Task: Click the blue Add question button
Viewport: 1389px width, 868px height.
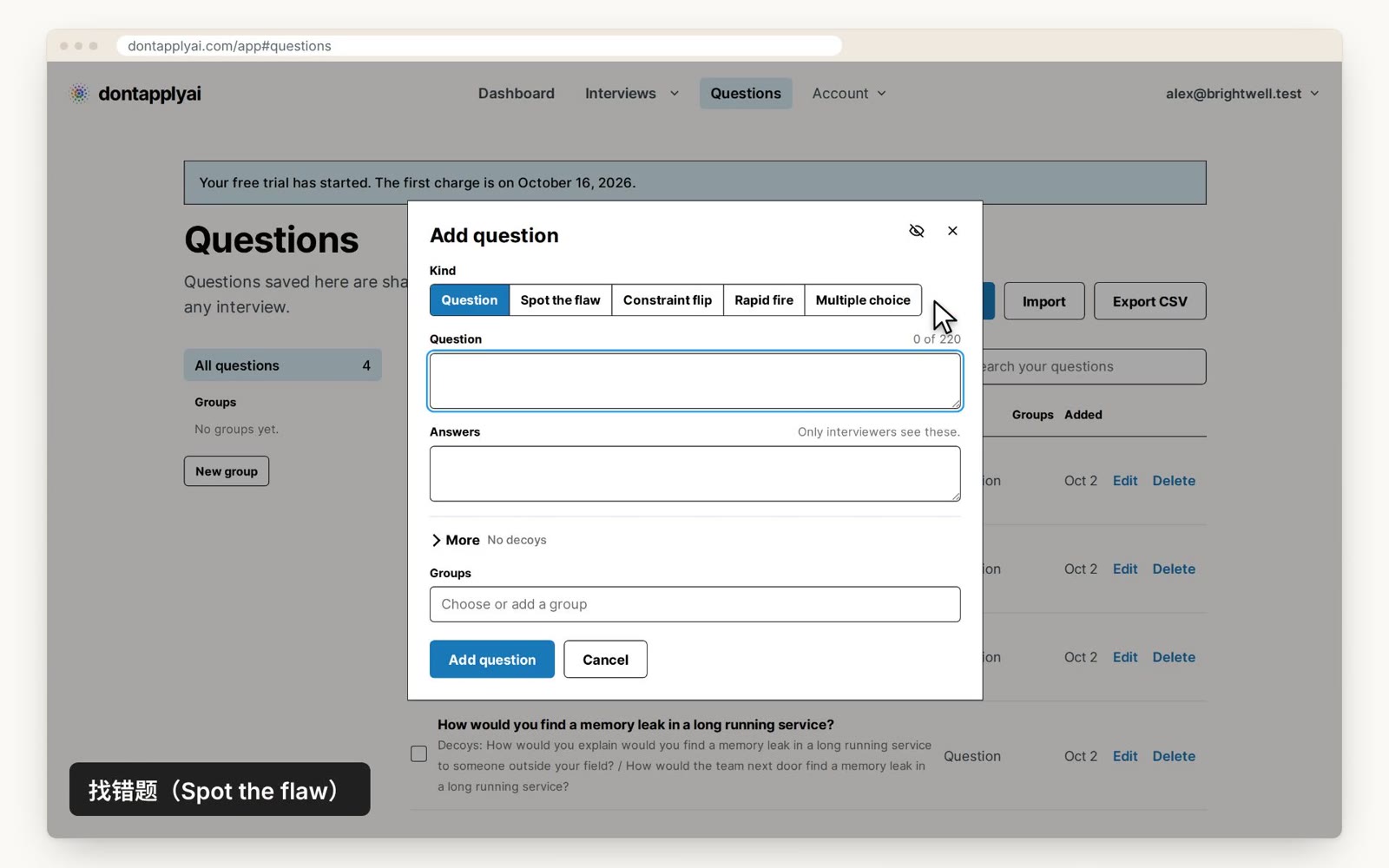Action: 492,660
